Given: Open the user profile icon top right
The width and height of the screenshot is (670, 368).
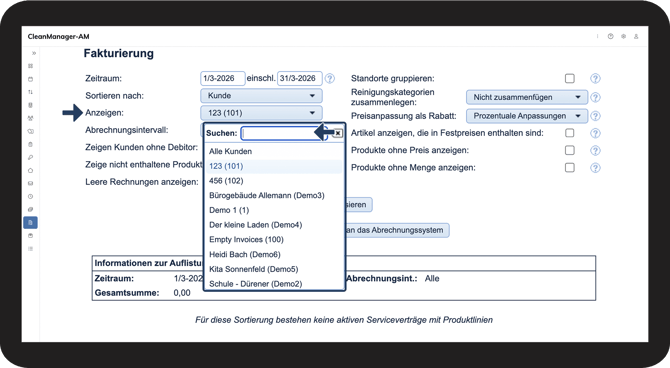Looking at the screenshot, I should pyautogui.click(x=636, y=36).
